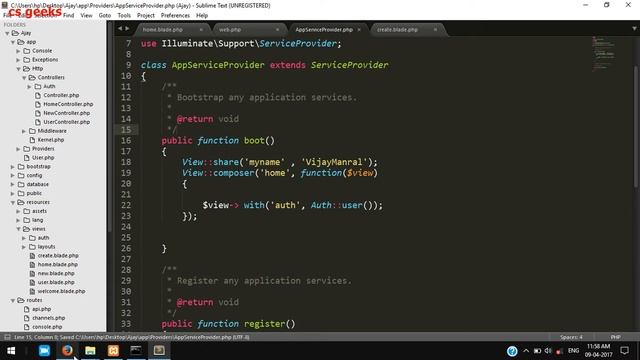This screenshot has width=640, height=360.
Task: Click the code minimap
Action: pos(604,54)
